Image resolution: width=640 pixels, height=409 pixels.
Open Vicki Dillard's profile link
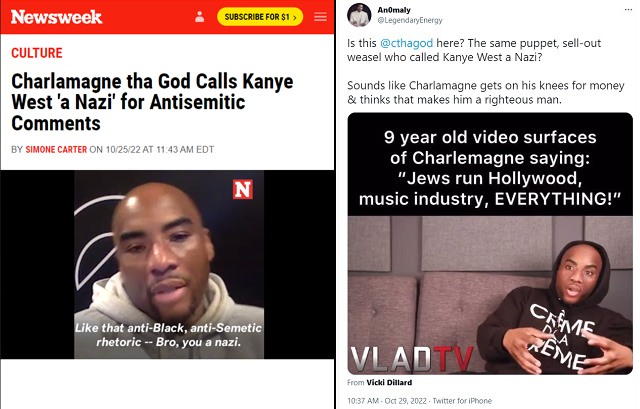(389, 382)
